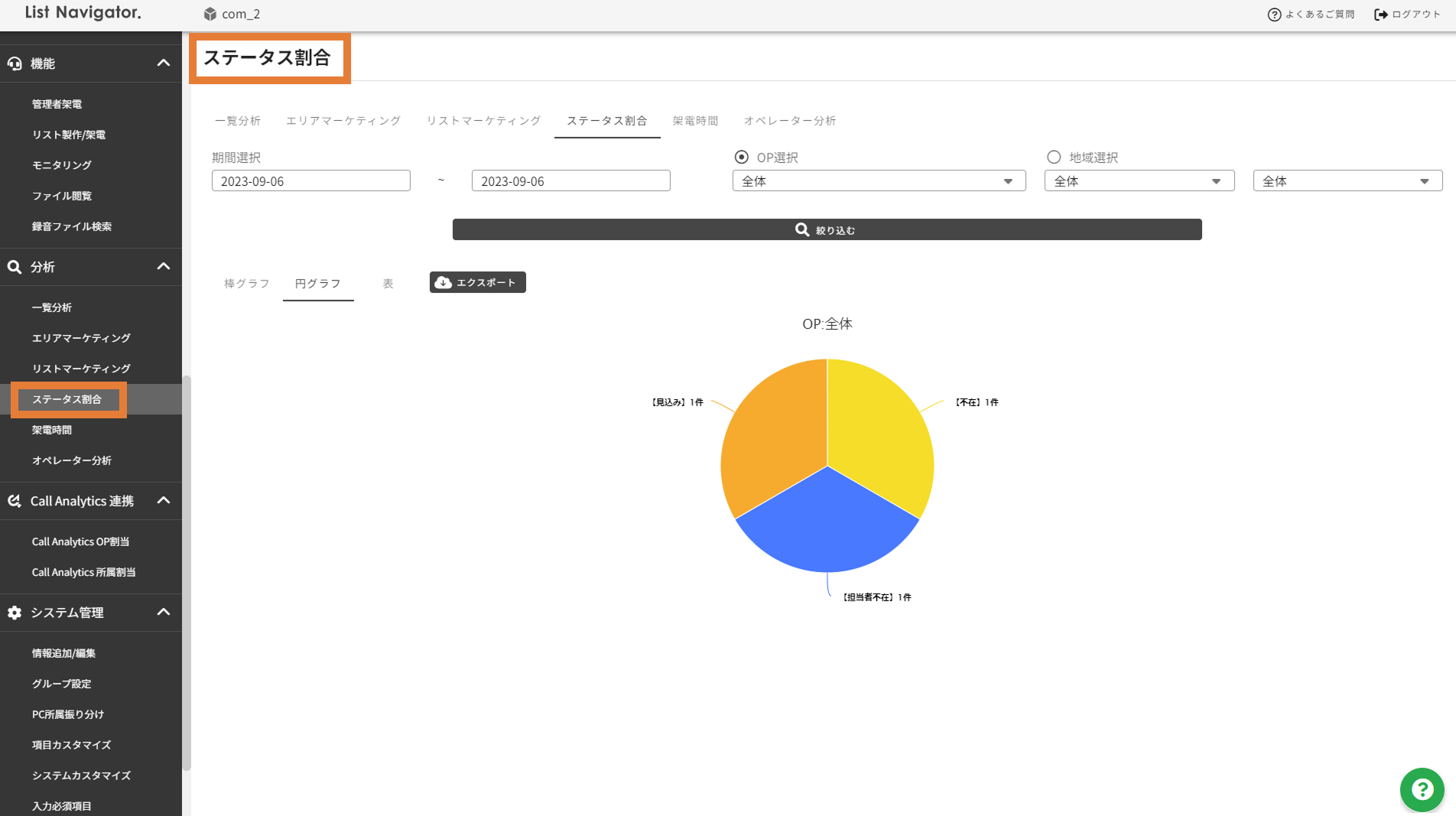Click the magnifier icon beside 分析
The height and width of the screenshot is (816, 1456).
[15, 267]
